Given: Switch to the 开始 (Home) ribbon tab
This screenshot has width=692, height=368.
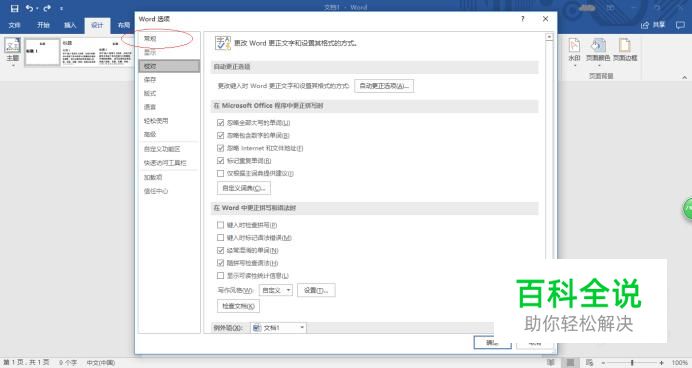Looking at the screenshot, I should (x=43, y=25).
